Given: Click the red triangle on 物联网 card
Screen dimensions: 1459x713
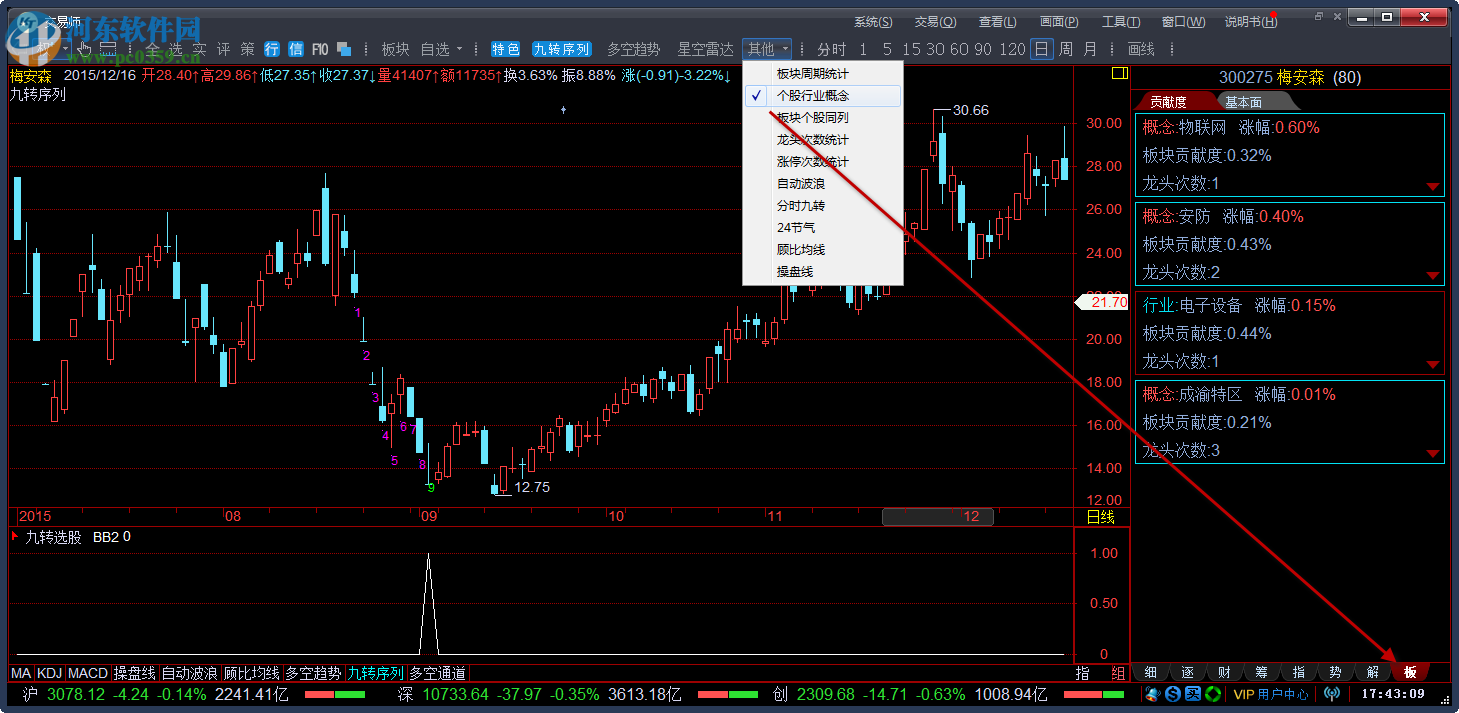Looking at the screenshot, I should [x=1433, y=187].
